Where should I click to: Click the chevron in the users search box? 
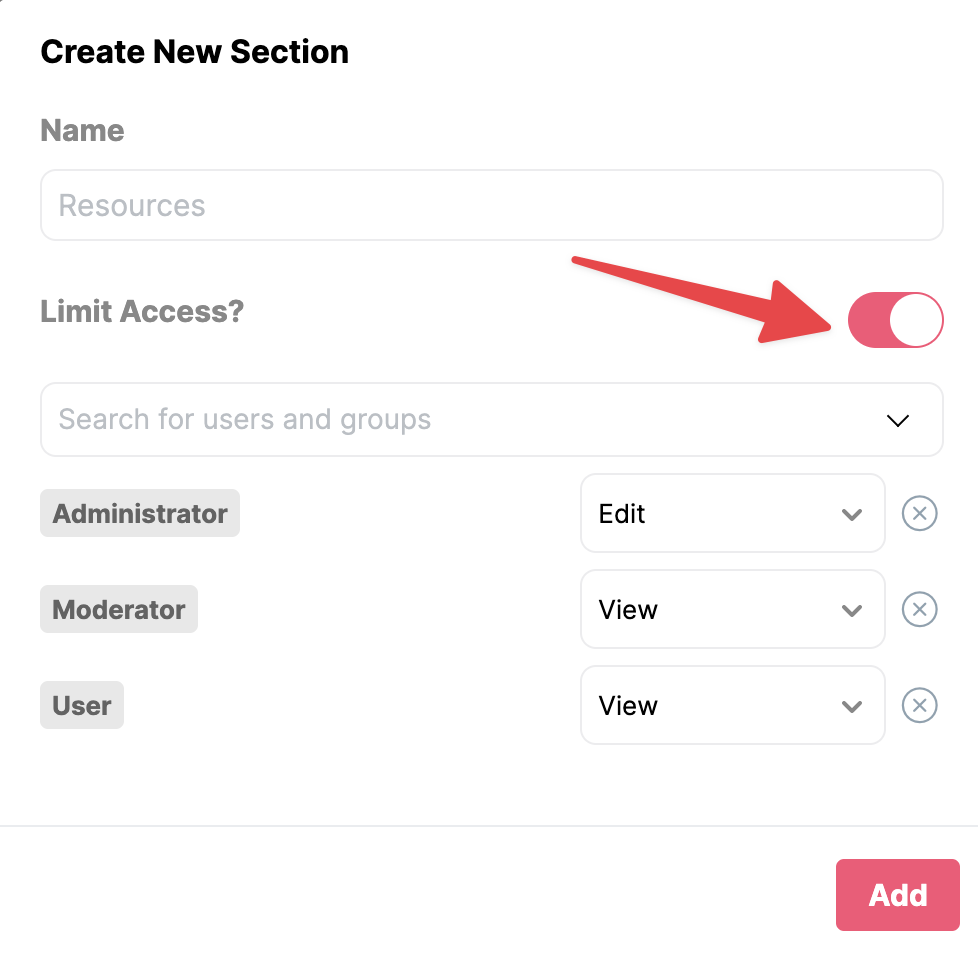(x=898, y=420)
